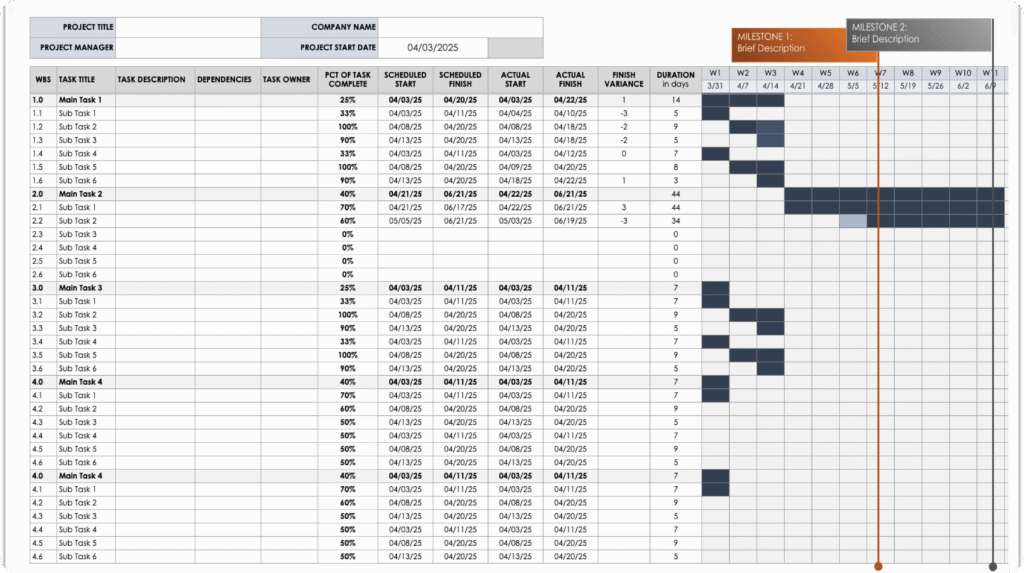Click the DEPENDENCIES column header
This screenshot has height=573, width=1024.
[227, 80]
